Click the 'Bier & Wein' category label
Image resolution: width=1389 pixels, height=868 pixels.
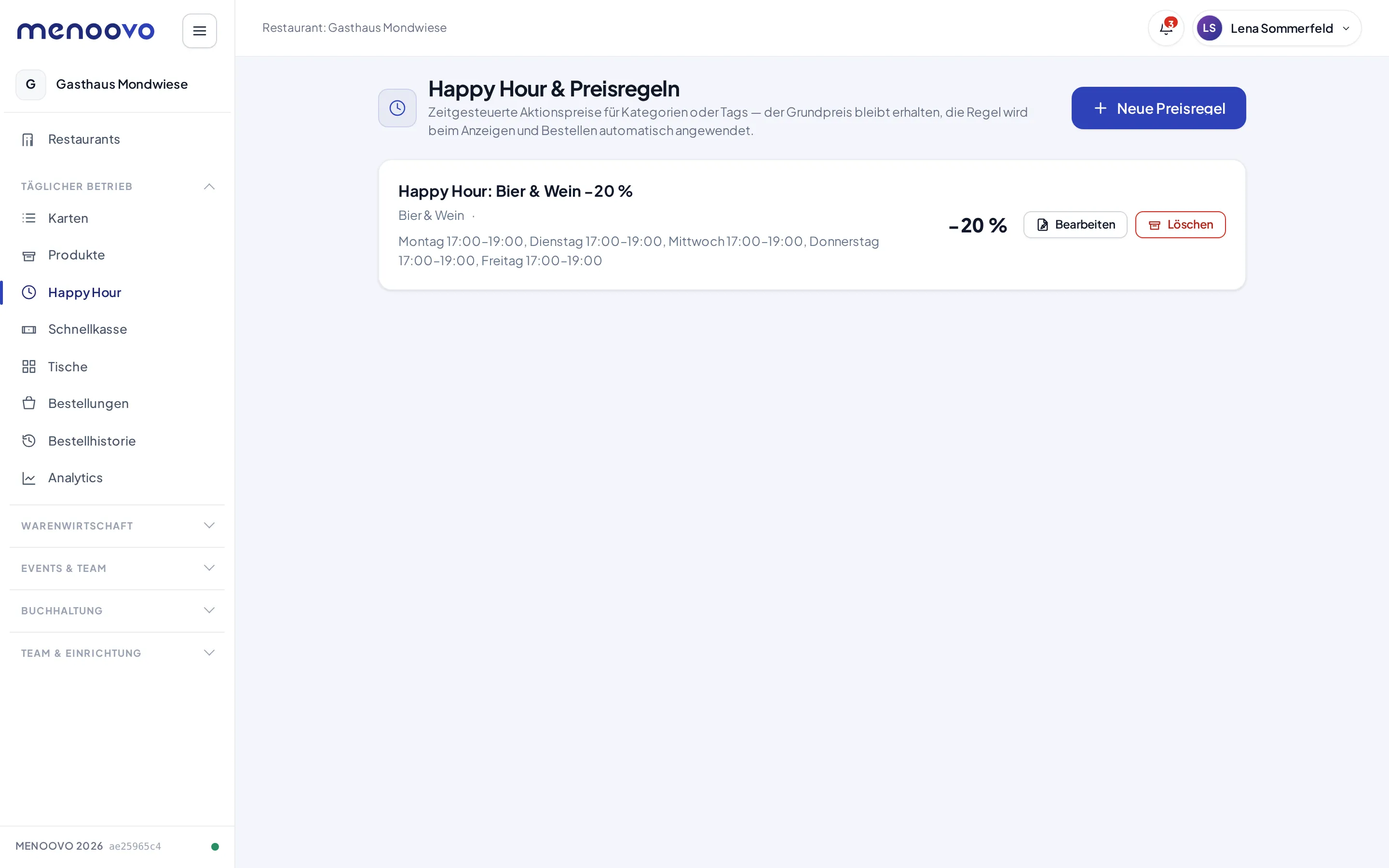point(431,215)
